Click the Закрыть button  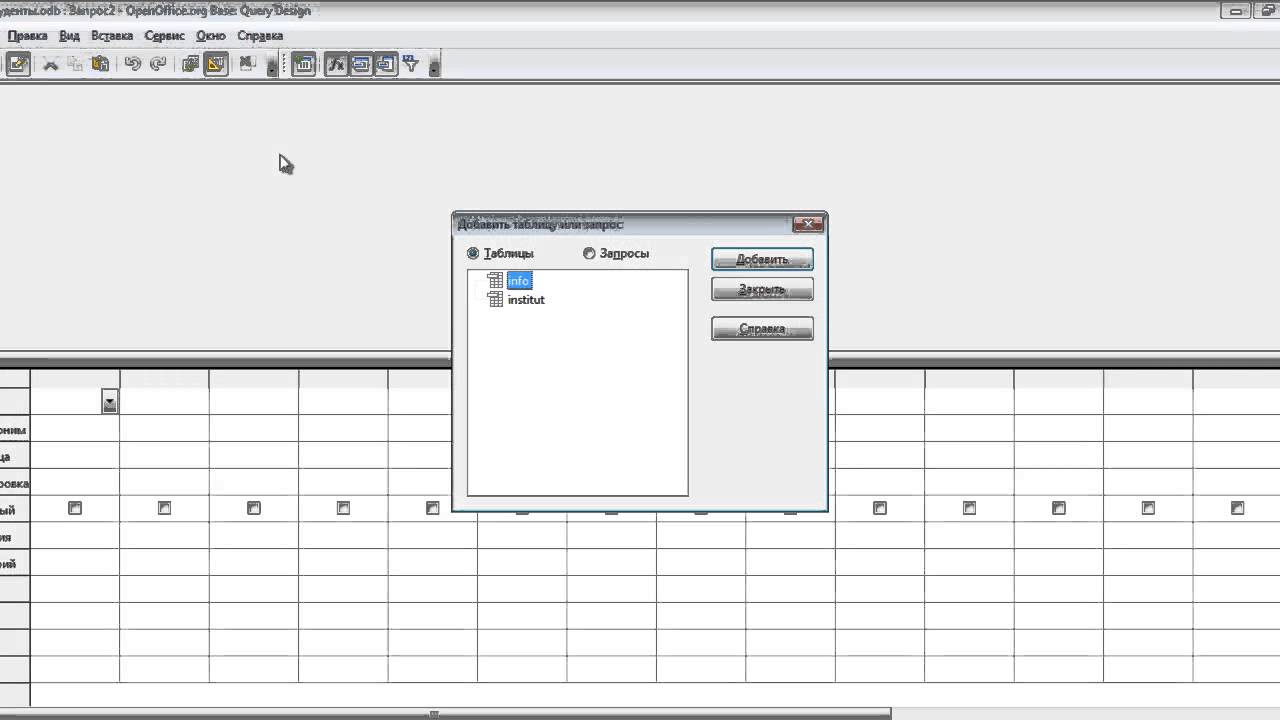coord(762,289)
